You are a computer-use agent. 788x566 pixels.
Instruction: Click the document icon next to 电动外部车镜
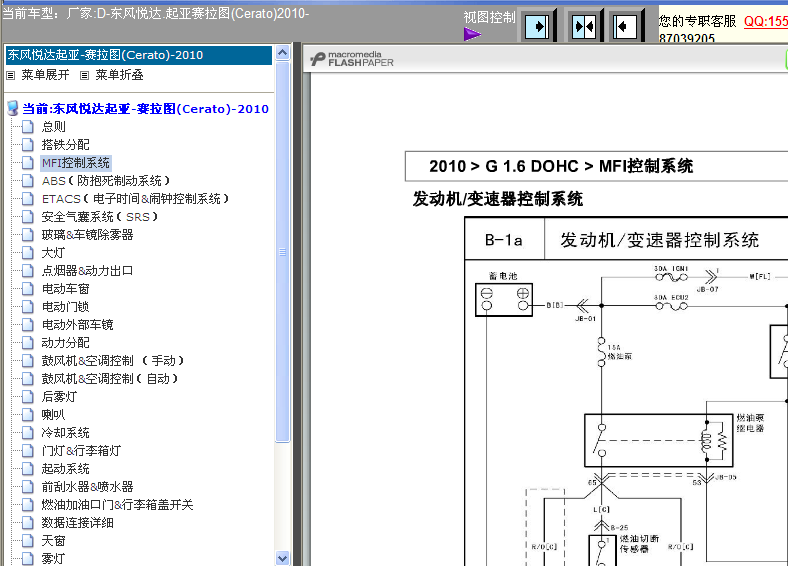pyautogui.click(x=28, y=325)
